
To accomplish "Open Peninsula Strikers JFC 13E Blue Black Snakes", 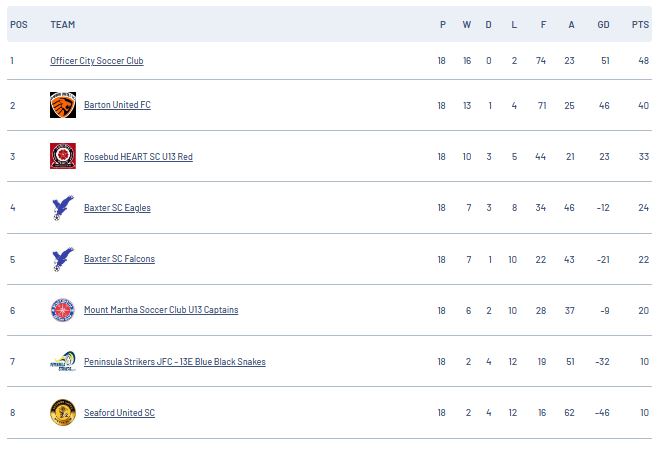I will (175, 362).
